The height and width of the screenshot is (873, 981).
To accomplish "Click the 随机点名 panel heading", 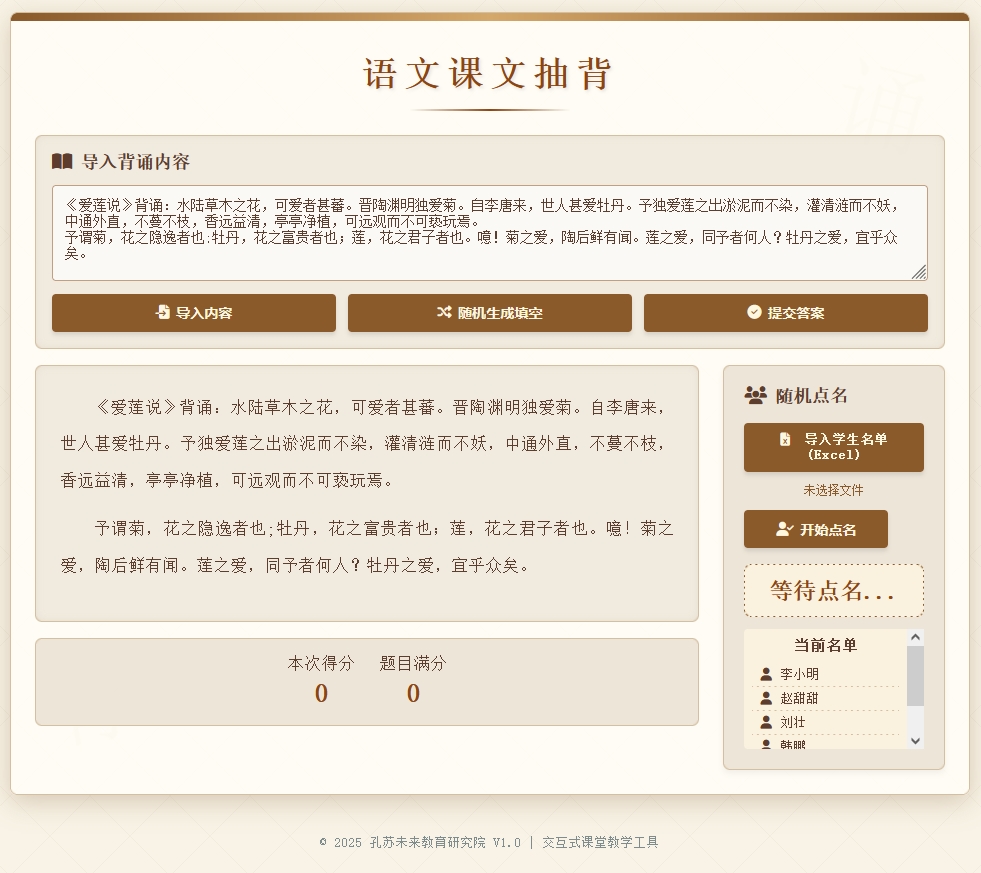I will tap(811, 396).
